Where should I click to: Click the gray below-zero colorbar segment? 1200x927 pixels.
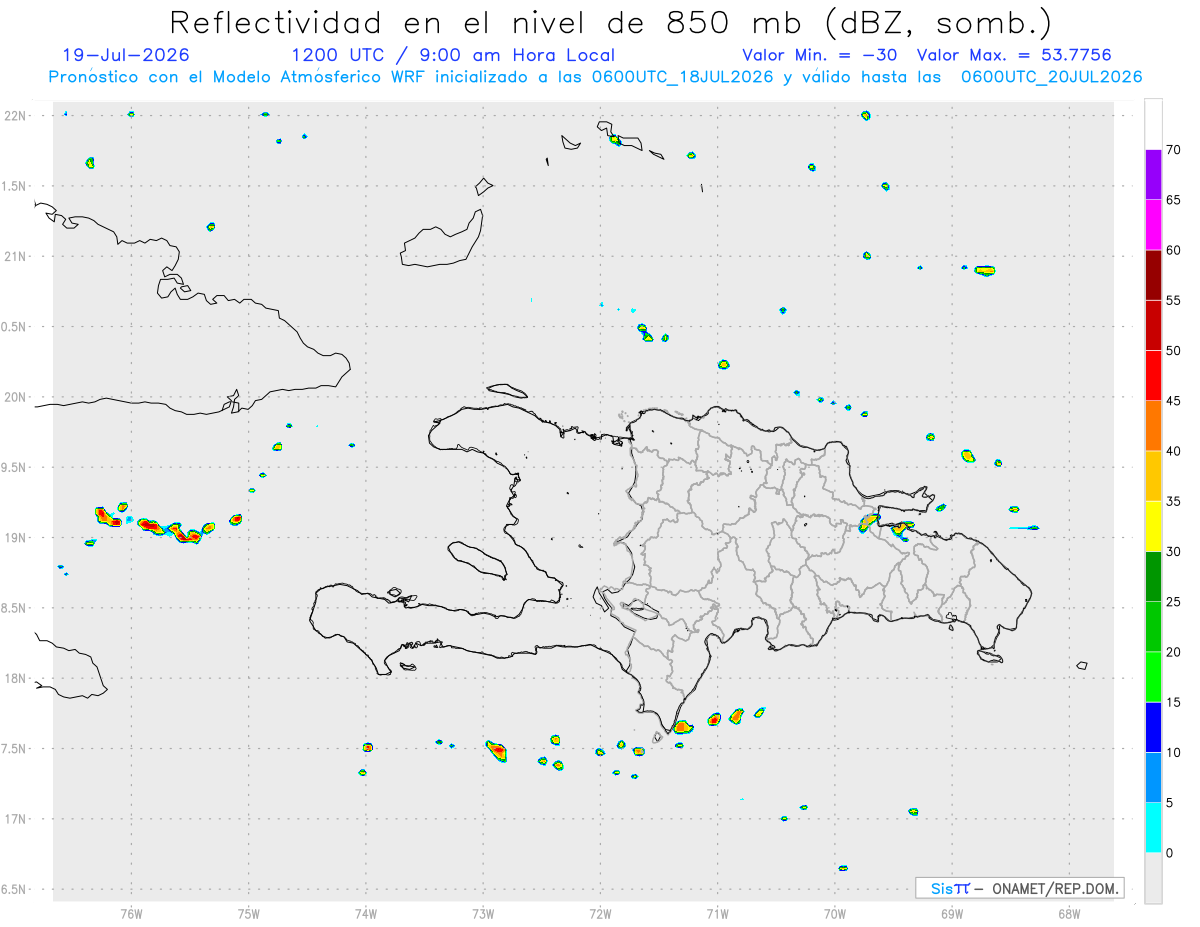pos(1153,878)
